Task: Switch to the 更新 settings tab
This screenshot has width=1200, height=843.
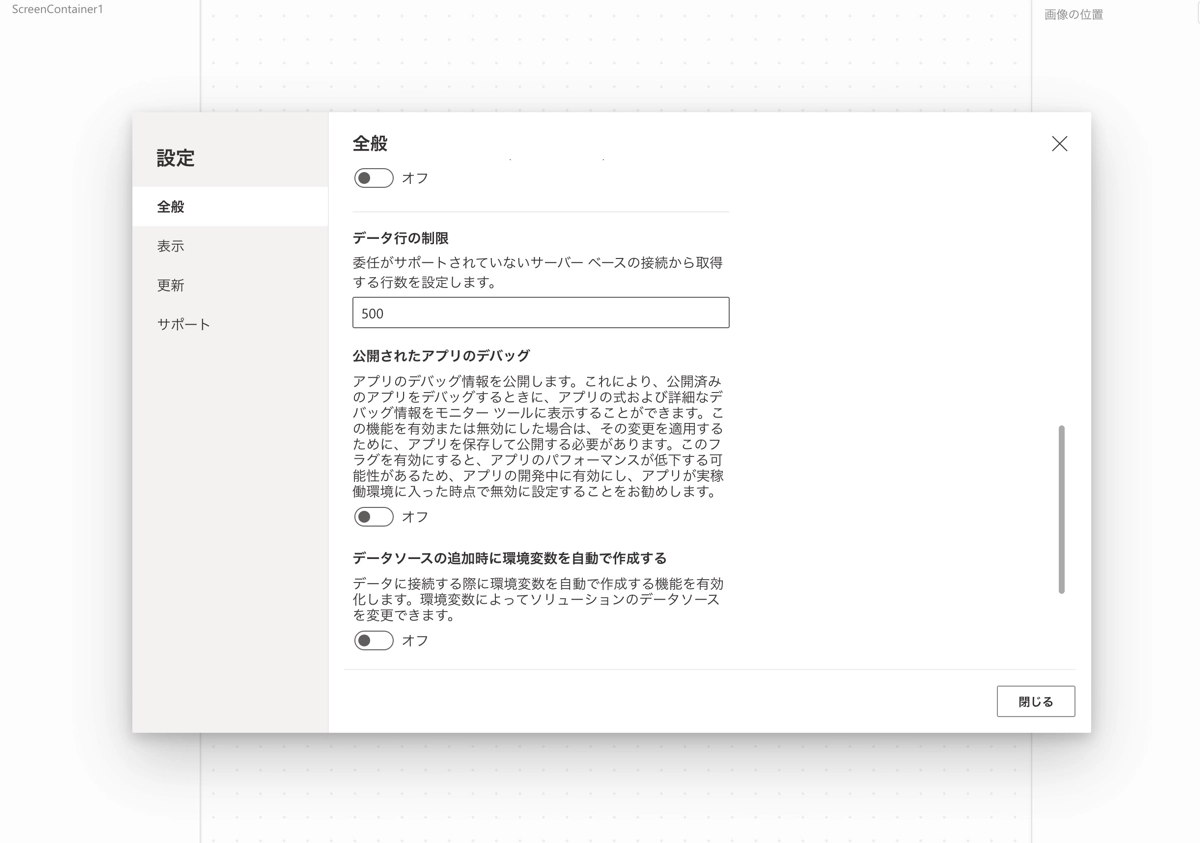Action: [171, 285]
